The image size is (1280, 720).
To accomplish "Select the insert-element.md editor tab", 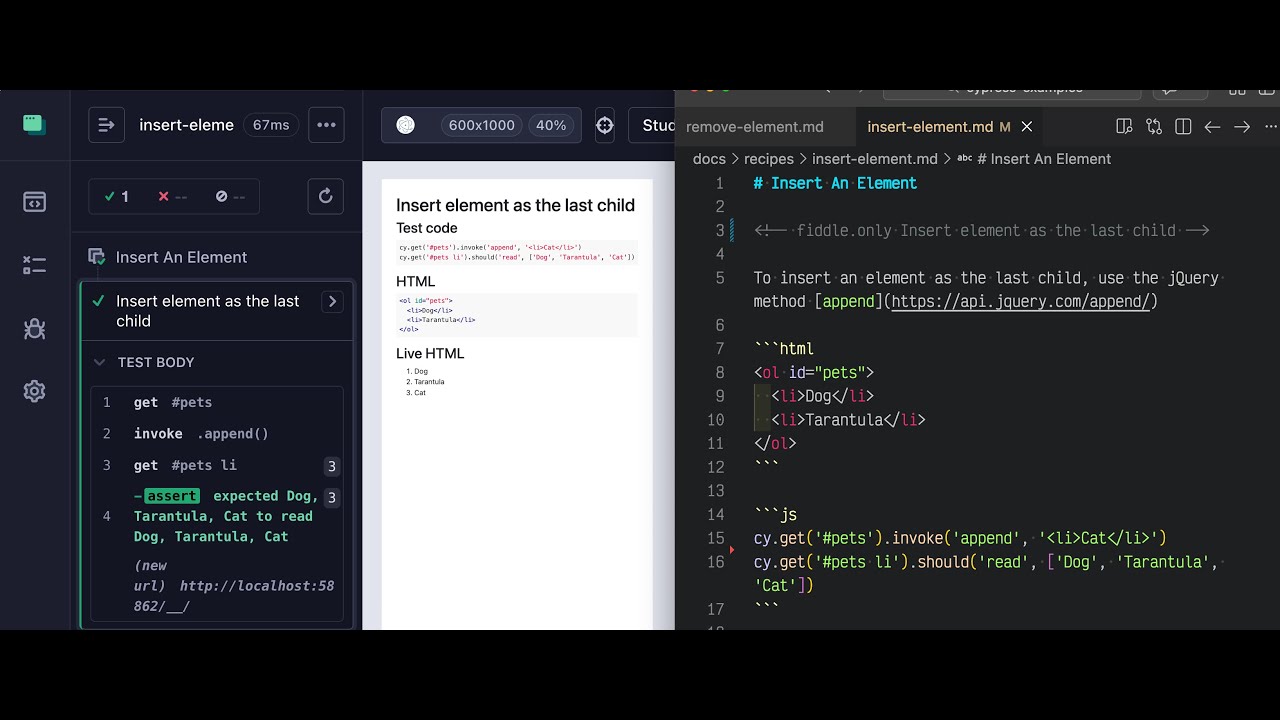I will [x=930, y=127].
